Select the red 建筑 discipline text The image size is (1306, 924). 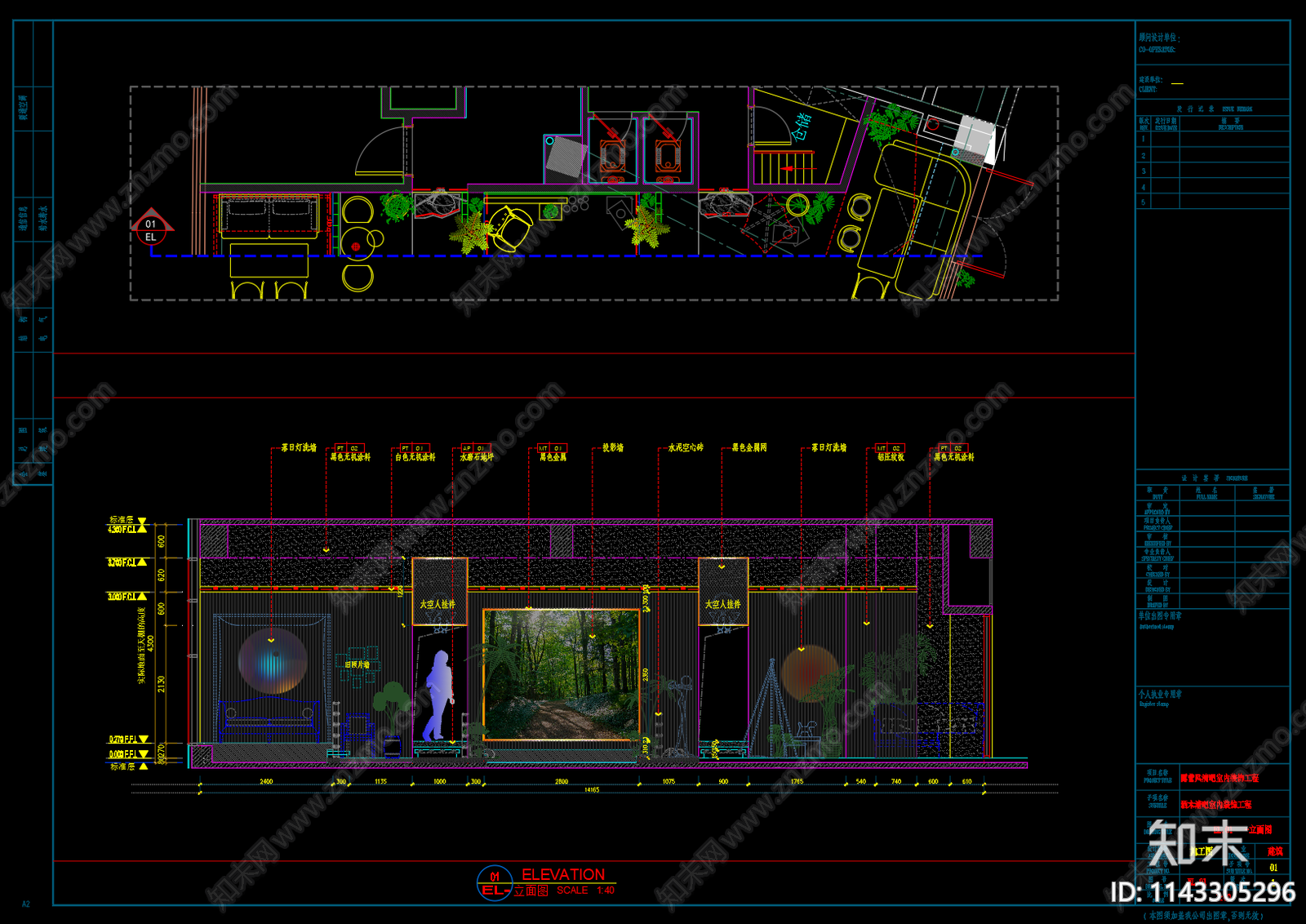(x=1274, y=851)
